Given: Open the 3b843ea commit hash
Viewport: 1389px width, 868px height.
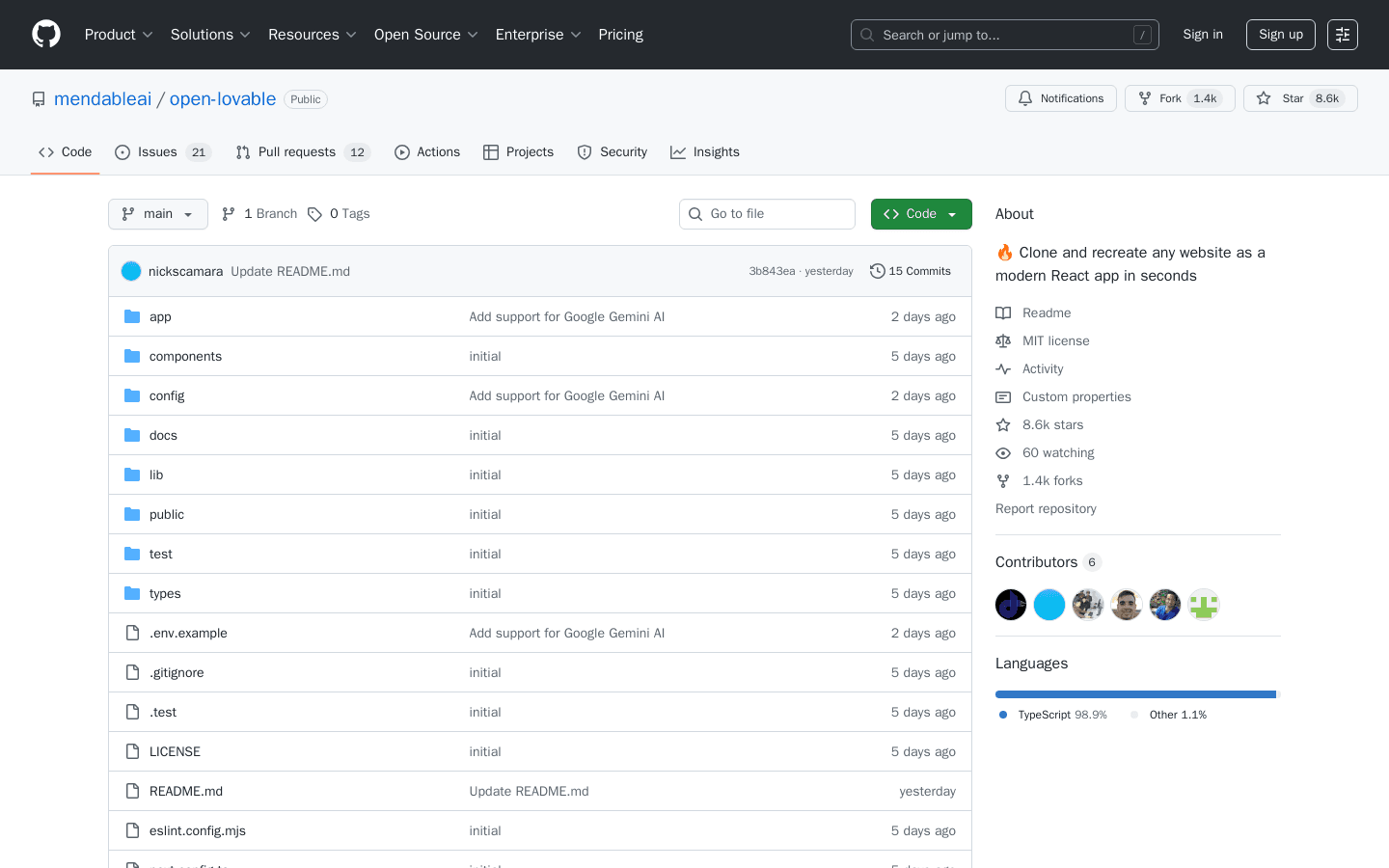Looking at the screenshot, I should 772,271.
